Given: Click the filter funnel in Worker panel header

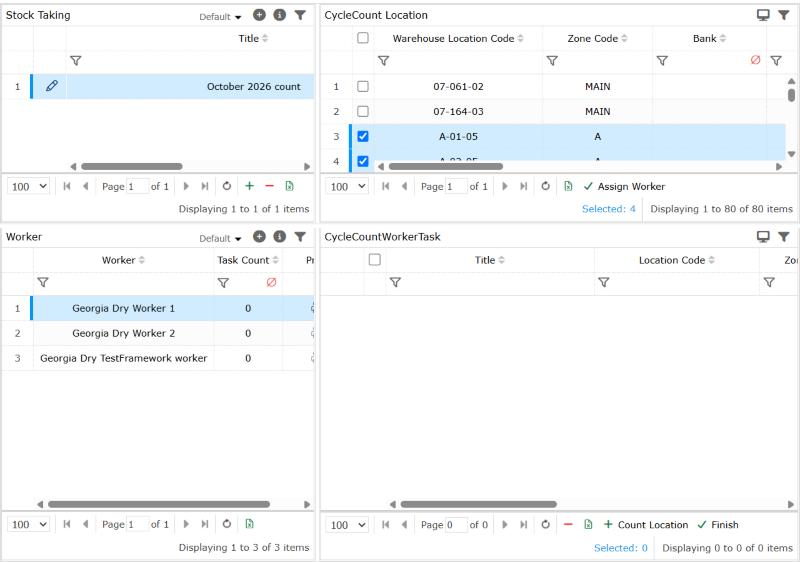Looking at the screenshot, I should click(x=300, y=237).
